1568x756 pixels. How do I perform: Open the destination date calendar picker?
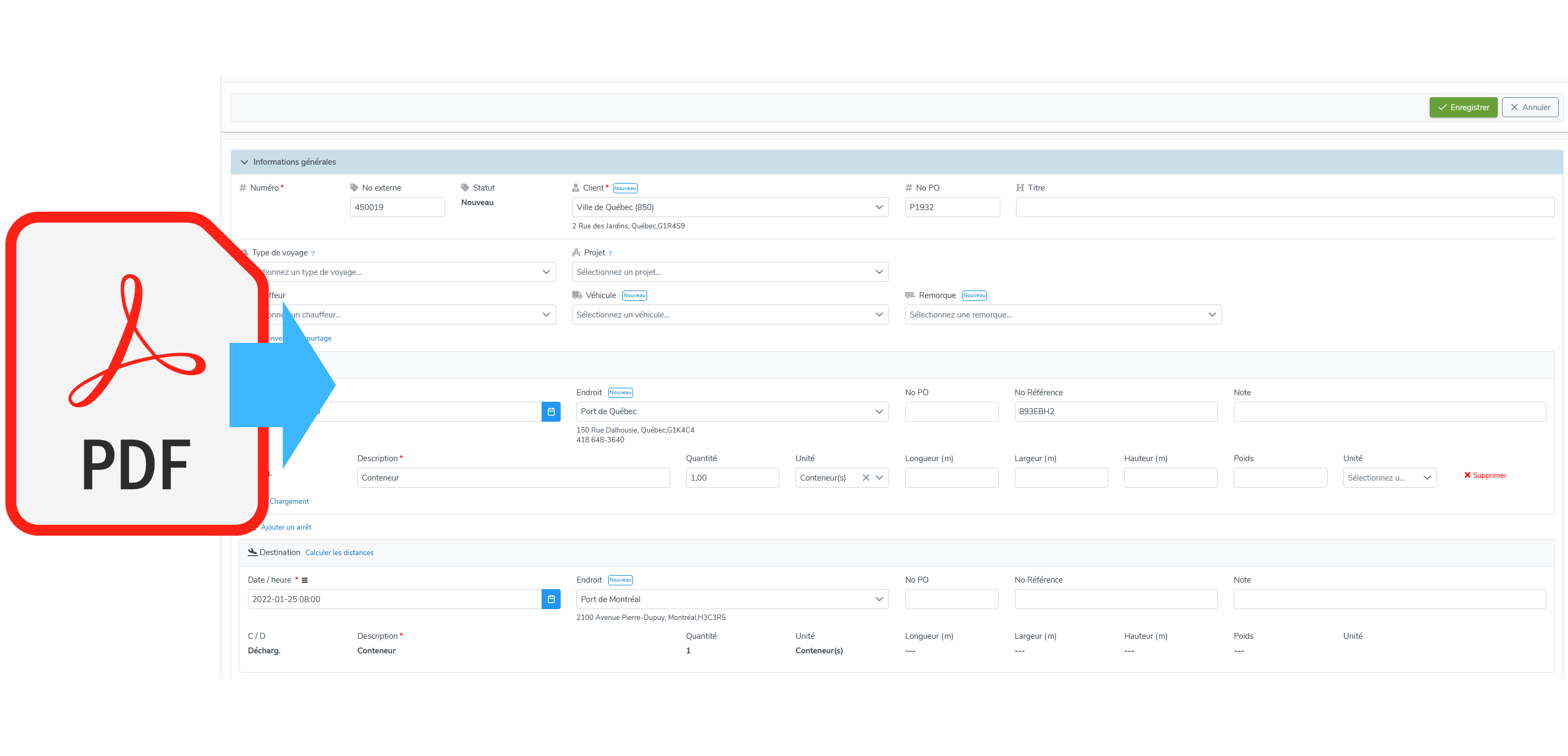point(551,599)
